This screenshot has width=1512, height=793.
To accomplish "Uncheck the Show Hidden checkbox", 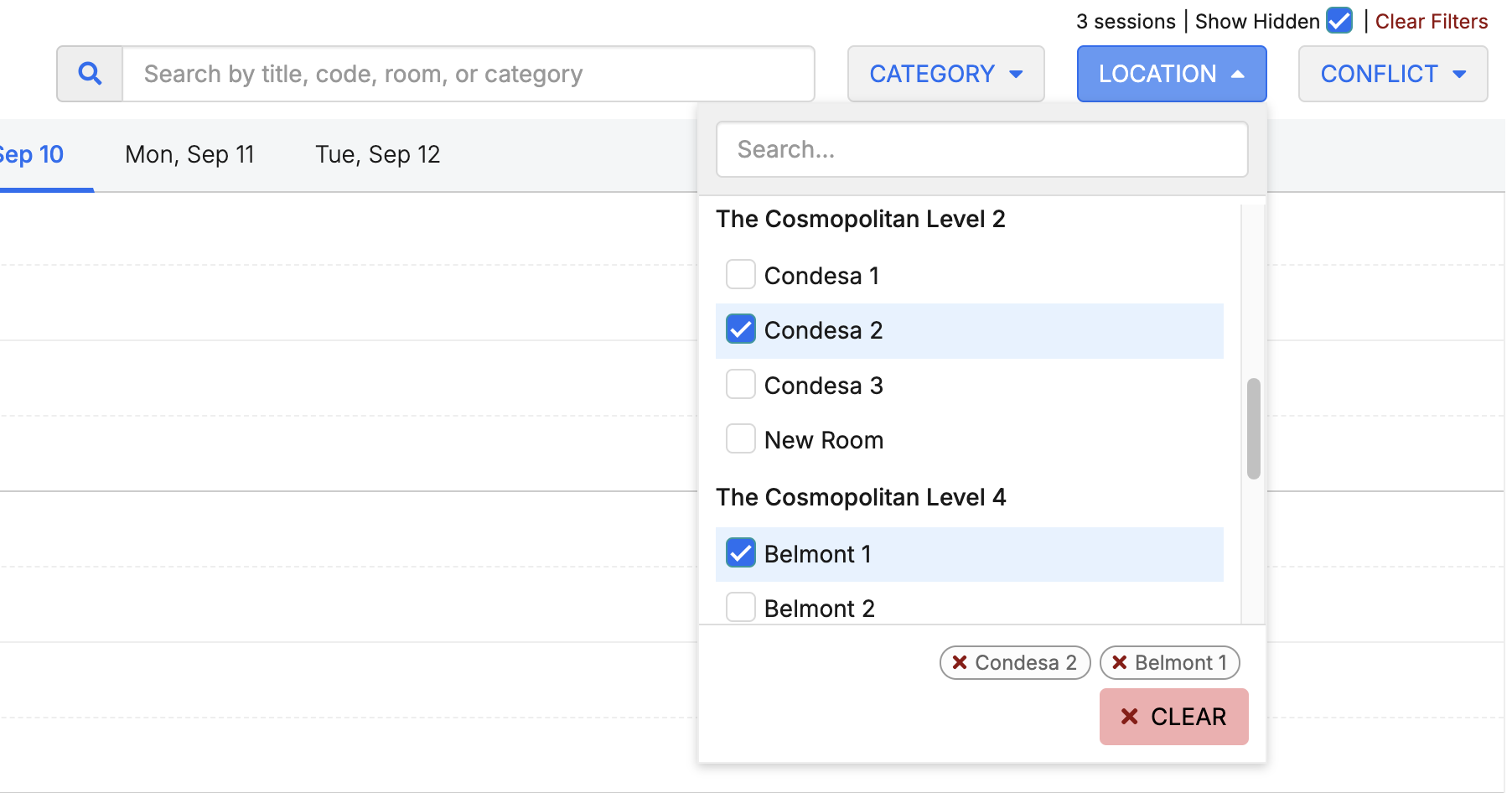I will [x=1339, y=21].
